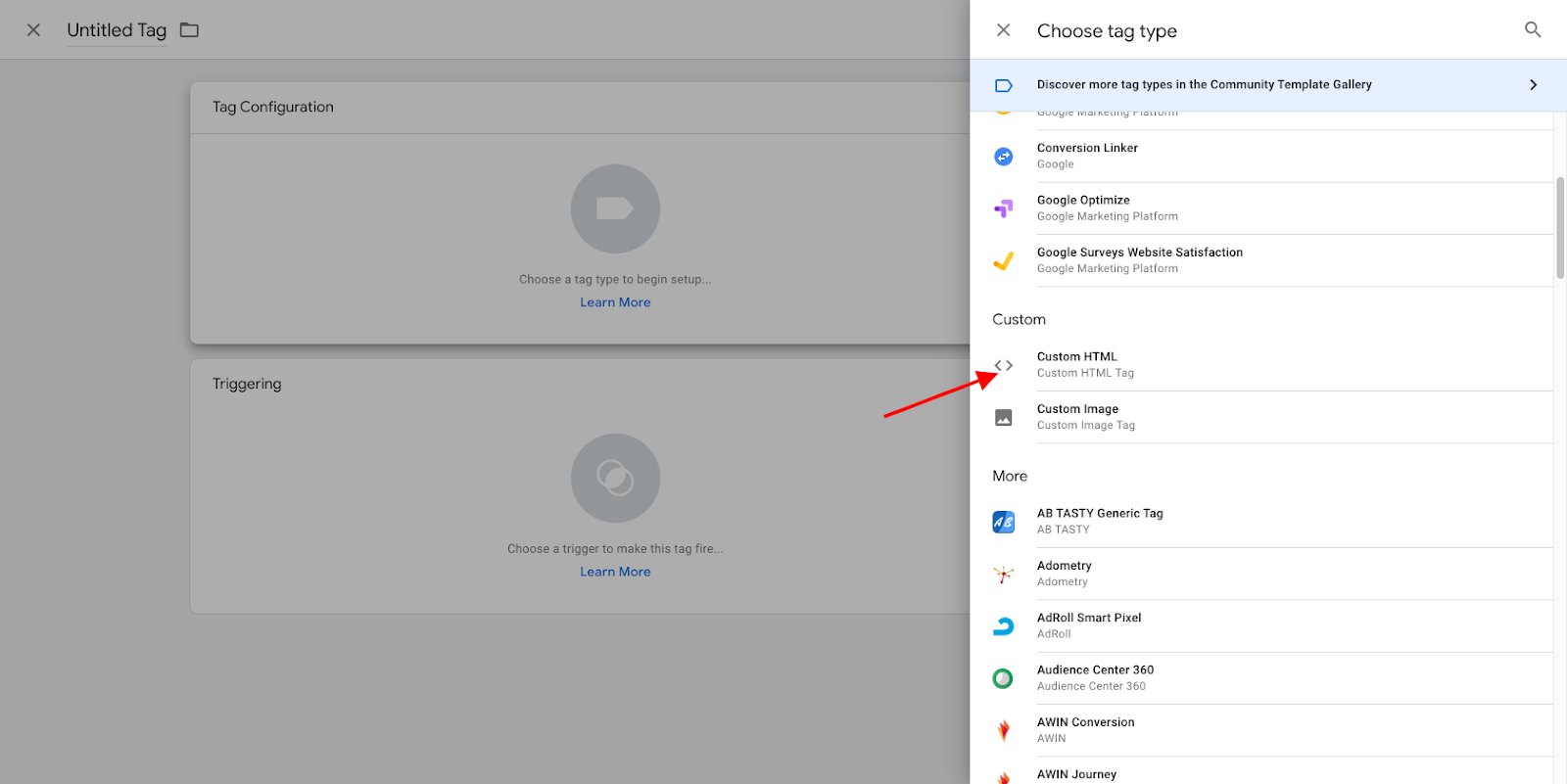1567x784 pixels.
Task: Click 'Choose a trigger to make this tag fire' text
Action: [x=615, y=549]
